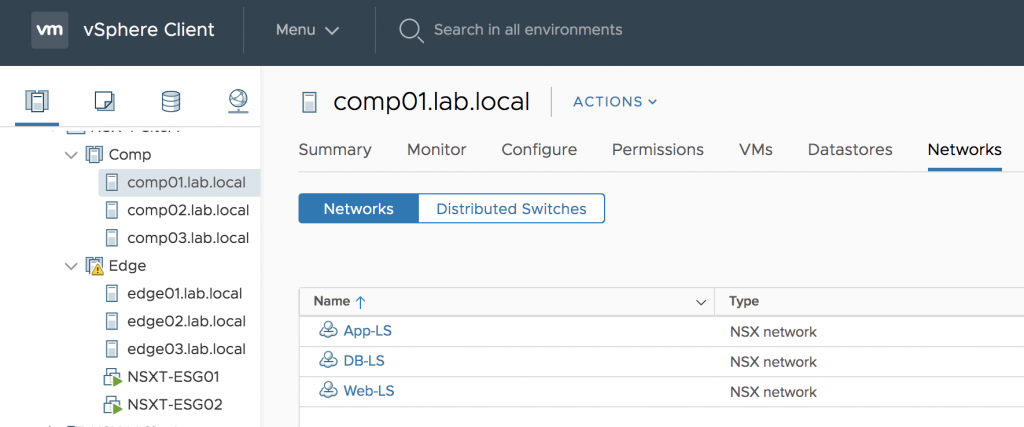1024x427 pixels.
Task: Open the Name column filter chevron
Action: [701, 302]
